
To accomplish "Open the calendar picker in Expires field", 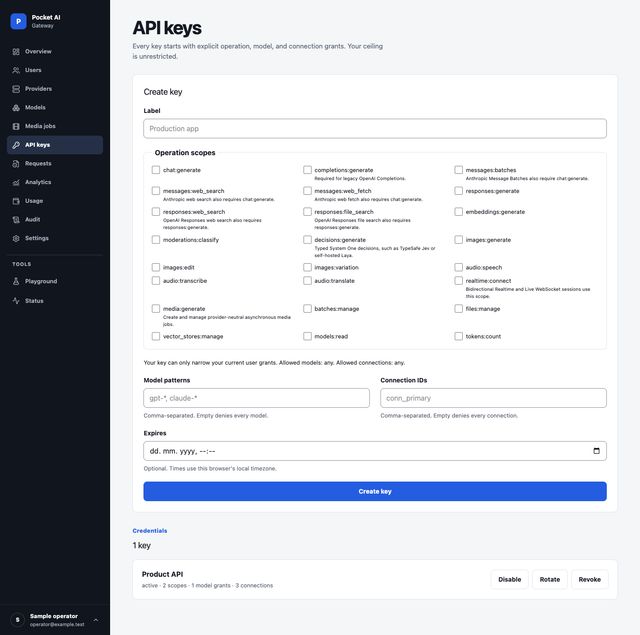I will tap(596, 451).
